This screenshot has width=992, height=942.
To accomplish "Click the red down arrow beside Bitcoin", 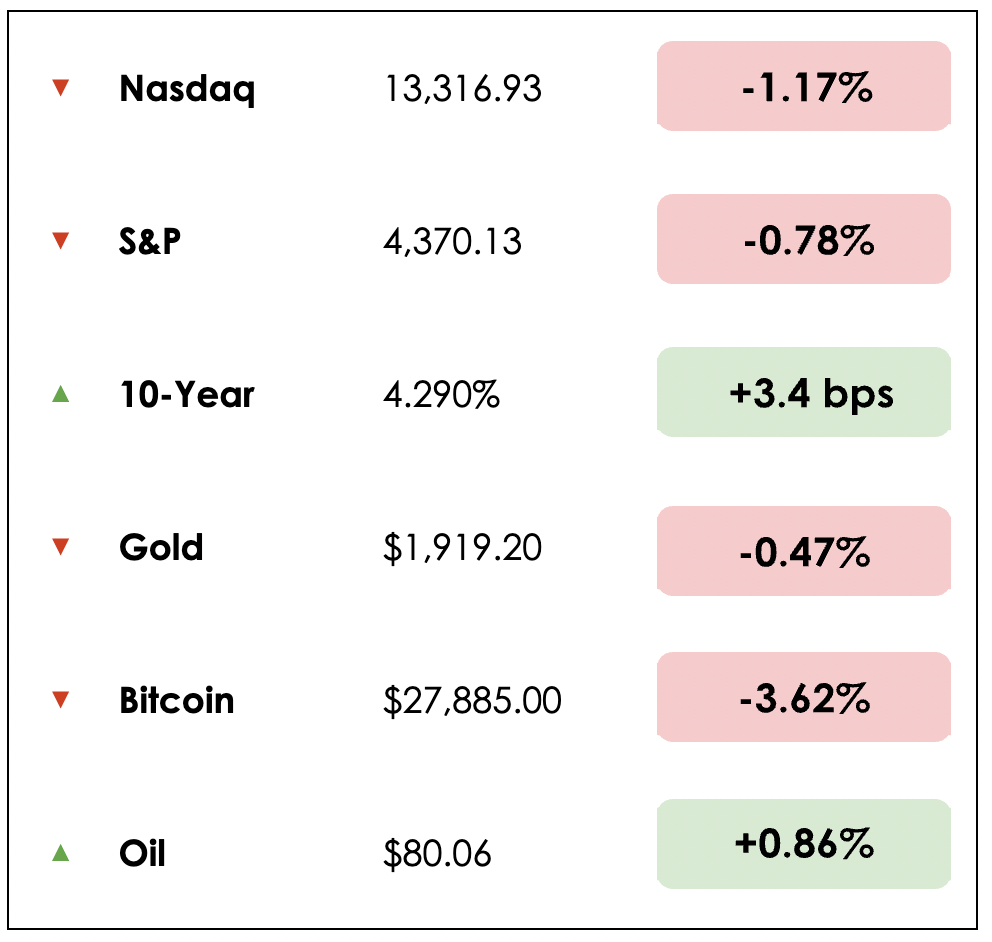I will (x=60, y=700).
